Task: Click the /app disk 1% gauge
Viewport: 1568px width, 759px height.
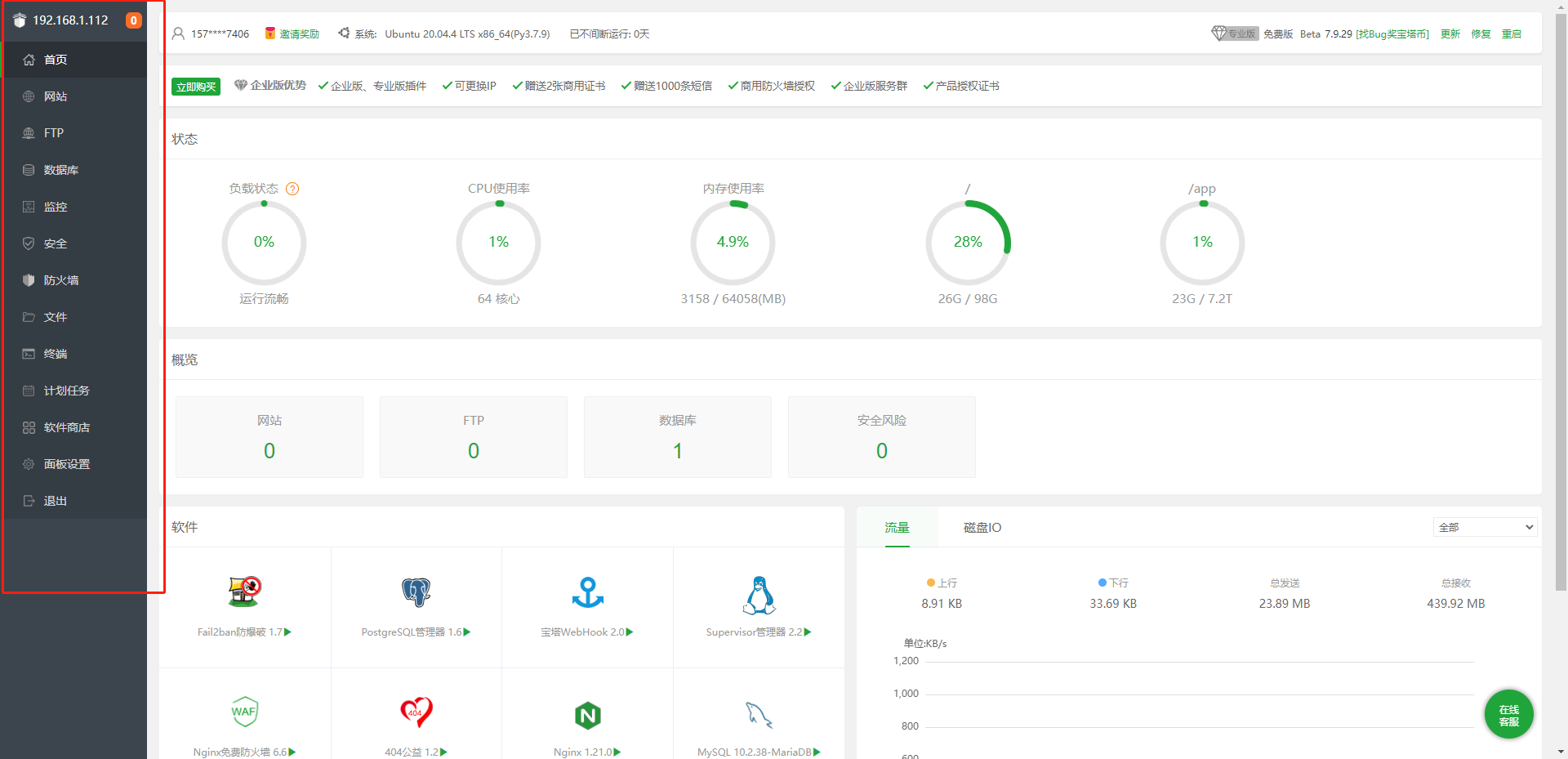Action: [x=1202, y=243]
